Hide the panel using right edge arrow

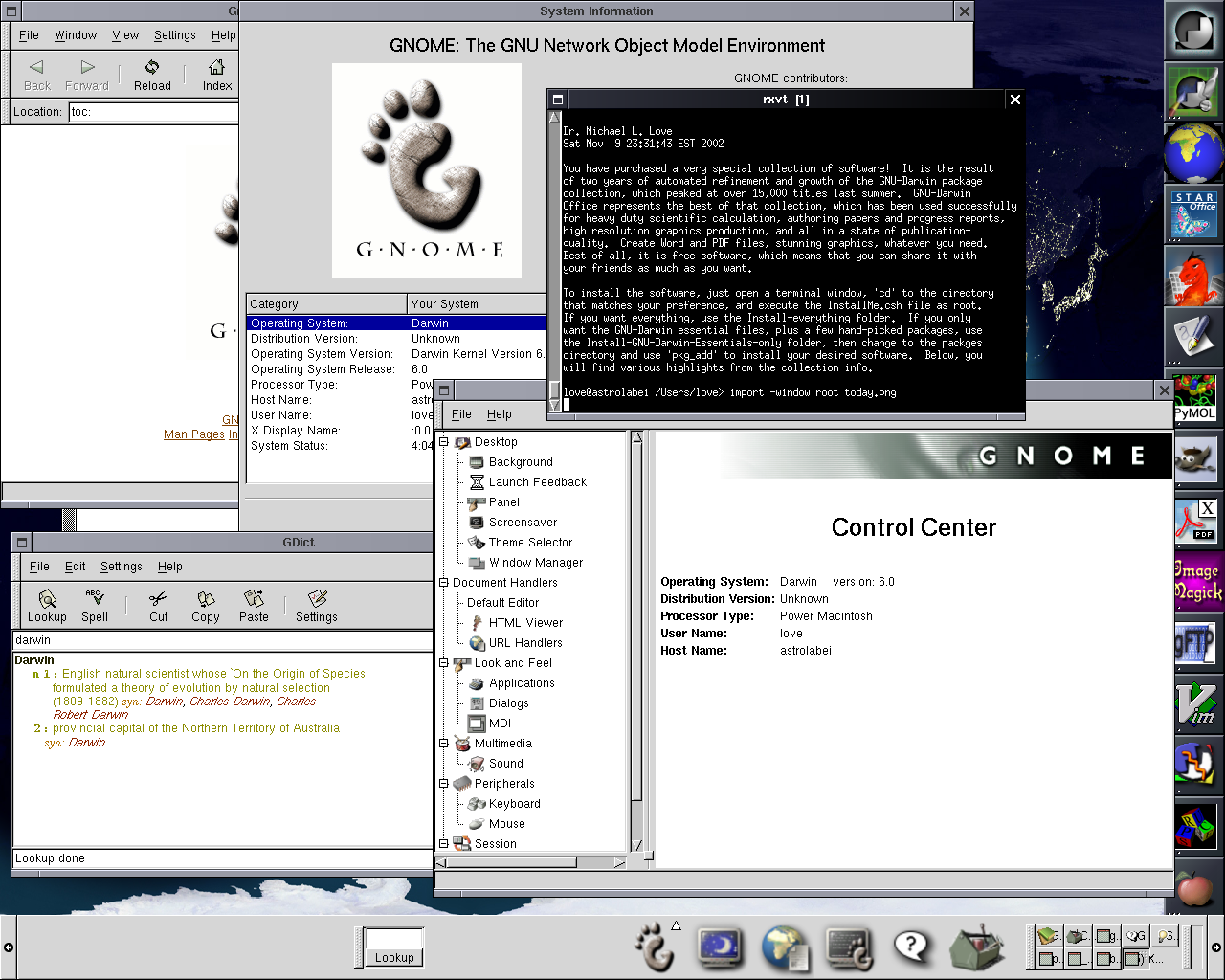tap(1216, 947)
